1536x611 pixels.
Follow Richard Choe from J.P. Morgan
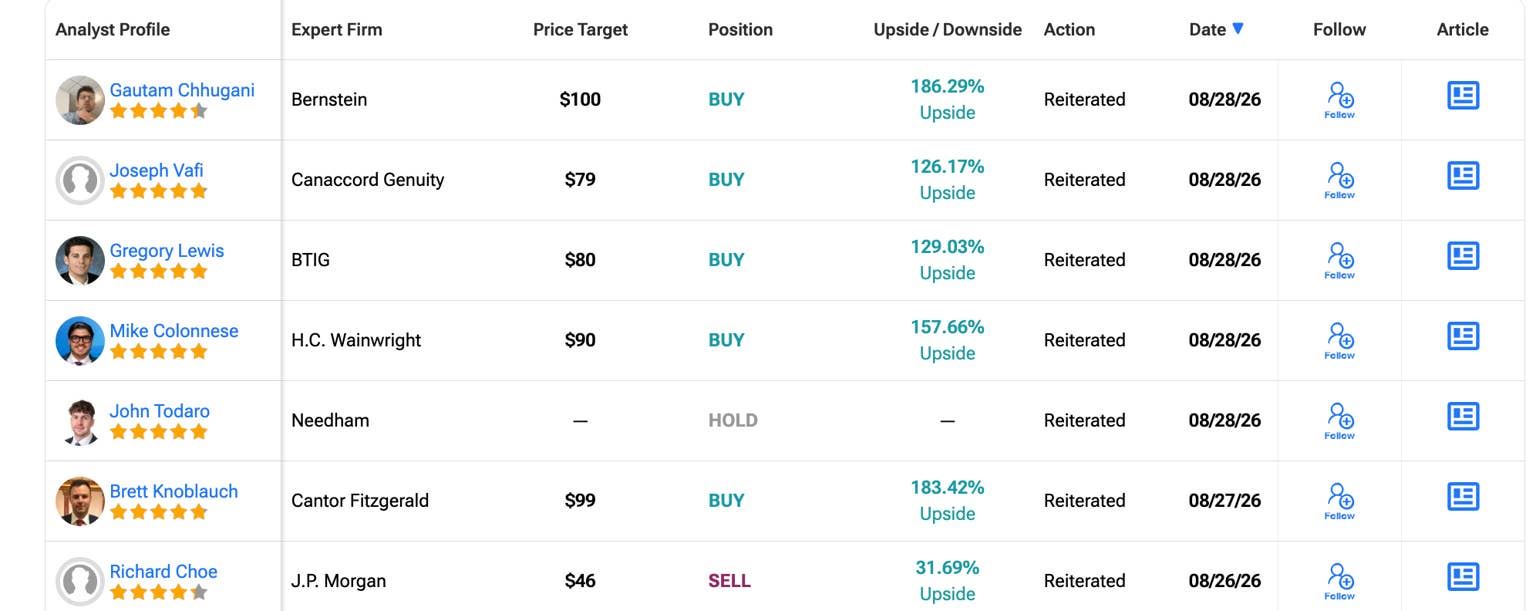[x=1340, y=581]
